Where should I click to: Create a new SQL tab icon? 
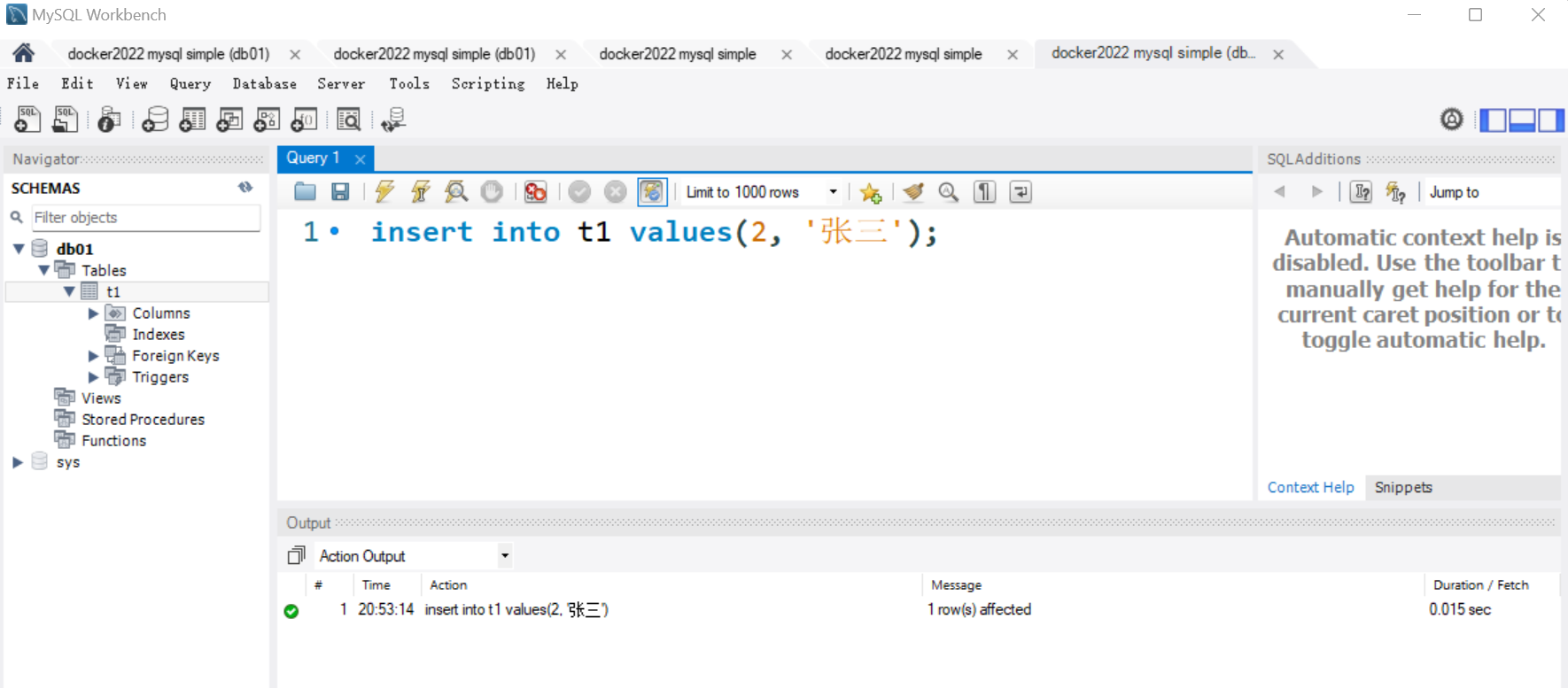tap(27, 119)
